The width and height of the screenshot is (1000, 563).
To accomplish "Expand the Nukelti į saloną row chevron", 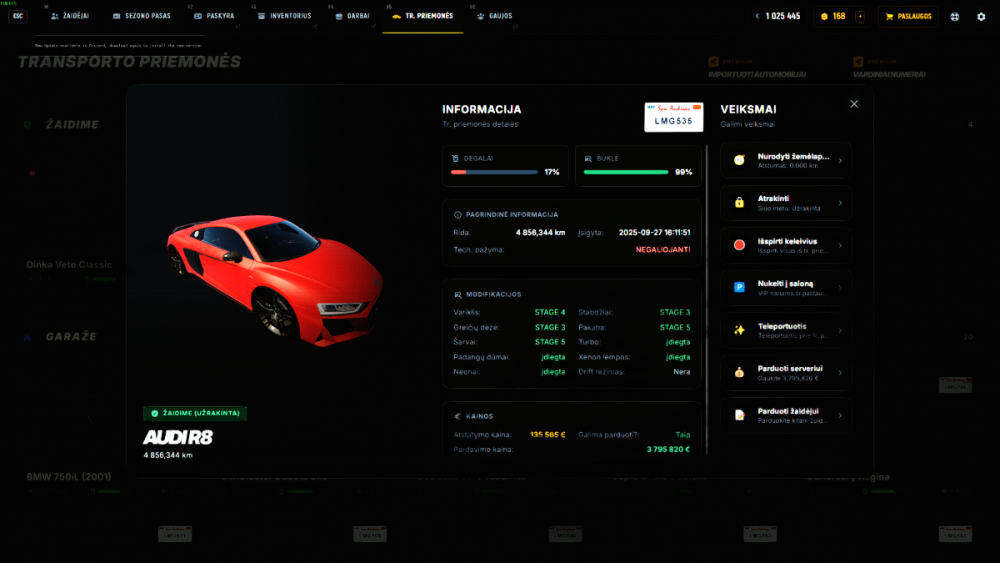I will tap(840, 288).
